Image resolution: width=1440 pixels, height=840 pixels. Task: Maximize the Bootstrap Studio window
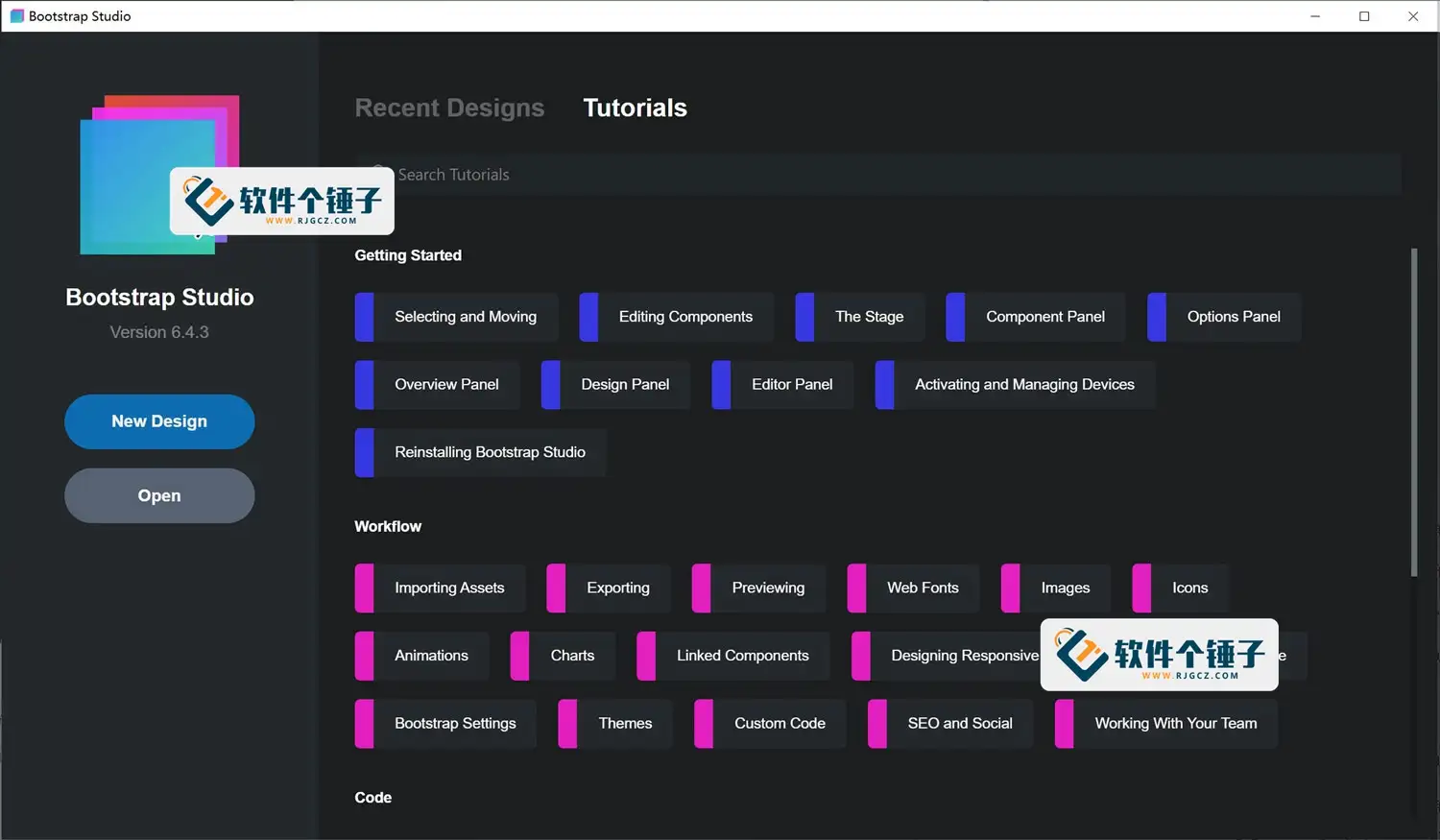click(x=1364, y=16)
